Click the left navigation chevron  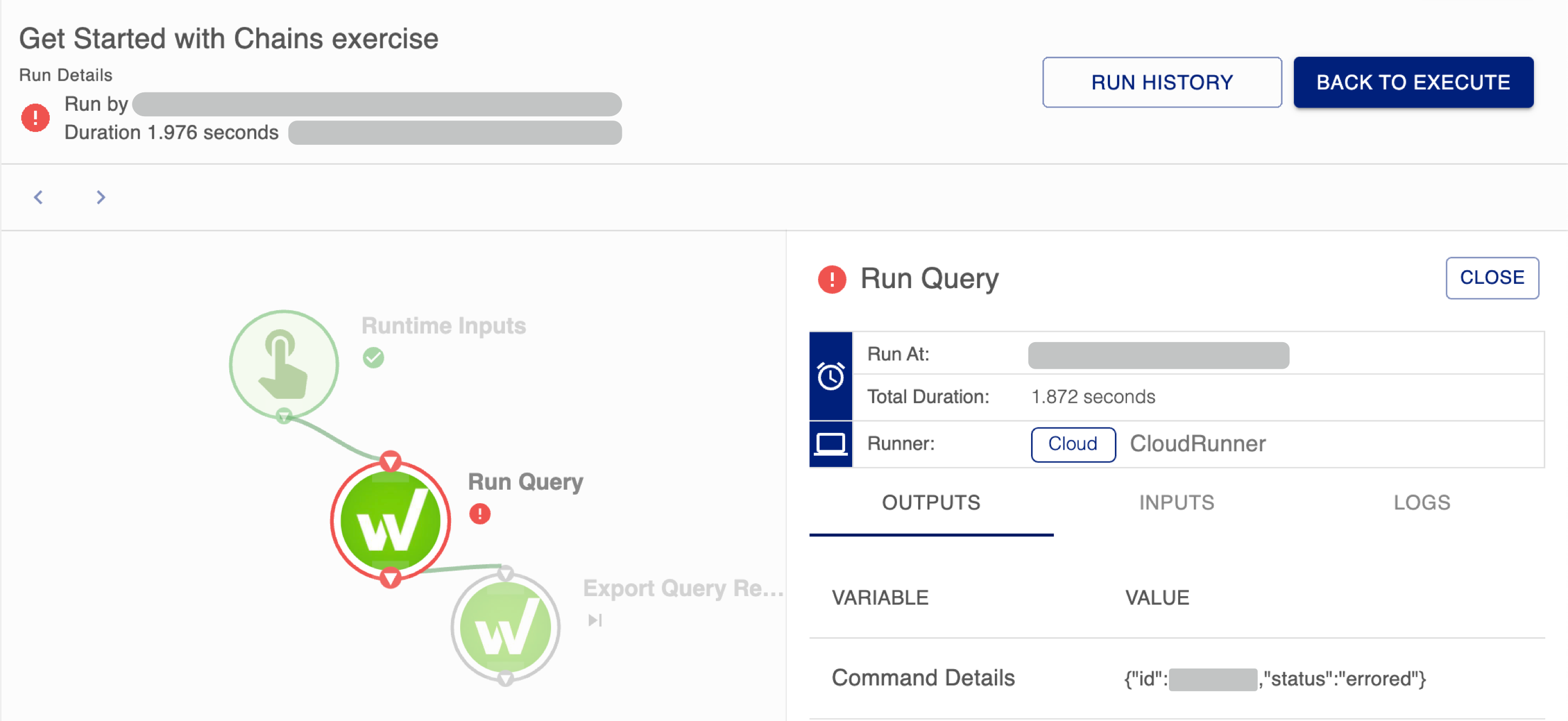pos(38,197)
